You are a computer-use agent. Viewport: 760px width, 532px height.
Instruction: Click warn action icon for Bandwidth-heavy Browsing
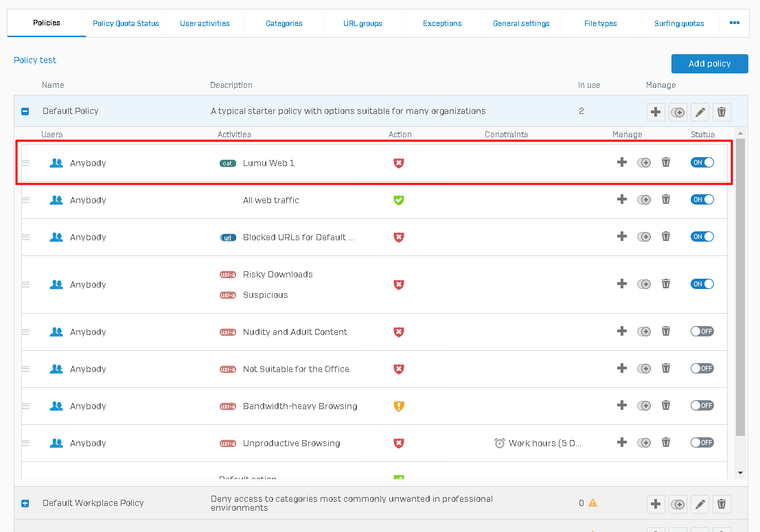pyautogui.click(x=399, y=406)
